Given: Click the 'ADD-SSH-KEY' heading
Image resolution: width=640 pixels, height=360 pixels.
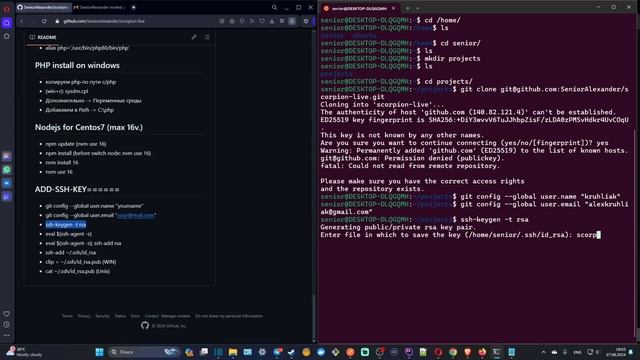Looking at the screenshot, I should 77,189.
